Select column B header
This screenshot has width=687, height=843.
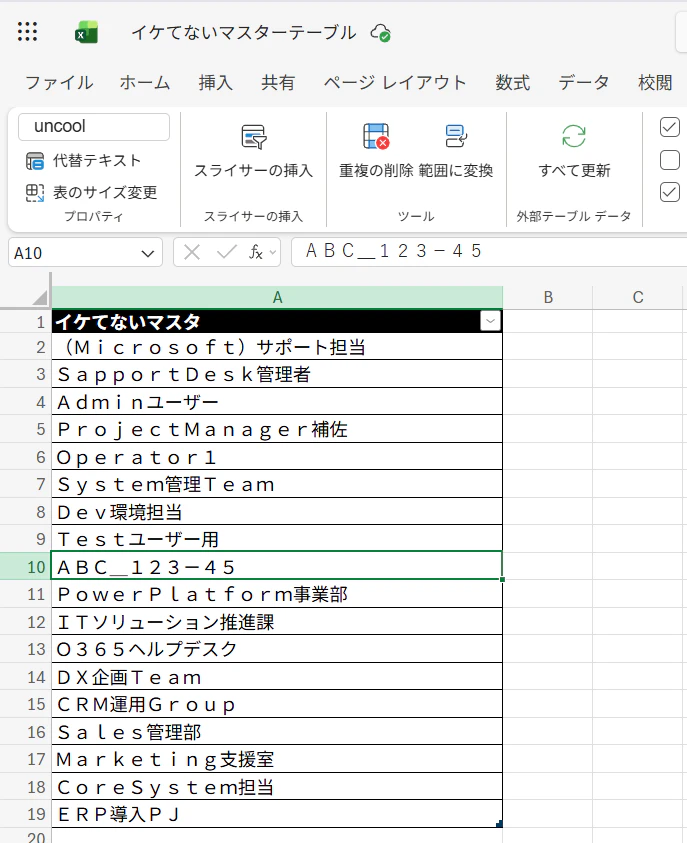(548, 297)
